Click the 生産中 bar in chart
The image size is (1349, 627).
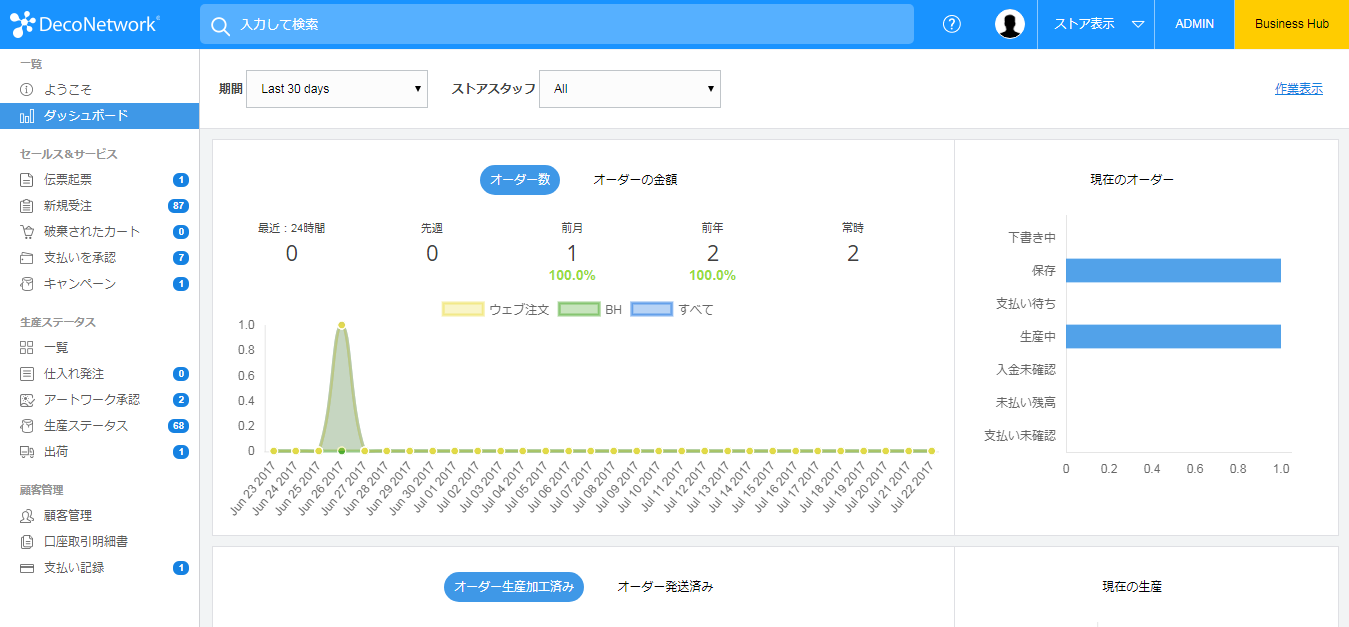pos(1173,336)
